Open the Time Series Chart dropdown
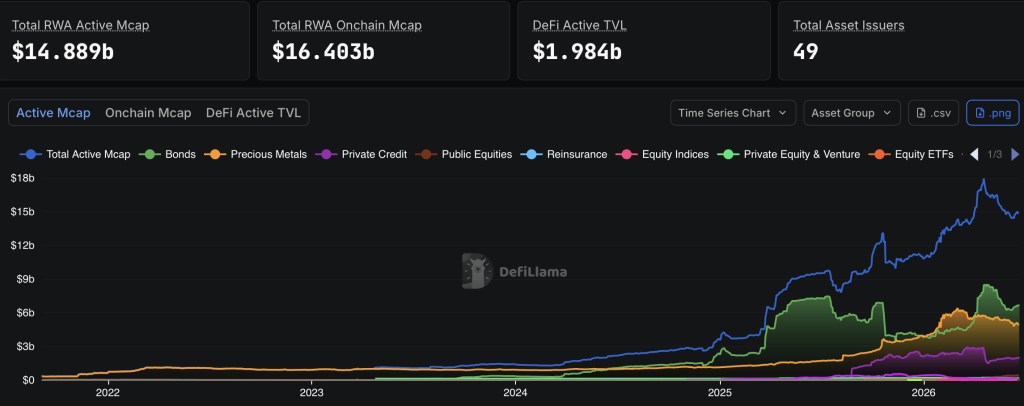Viewport: 1024px width, 406px height. click(x=733, y=113)
